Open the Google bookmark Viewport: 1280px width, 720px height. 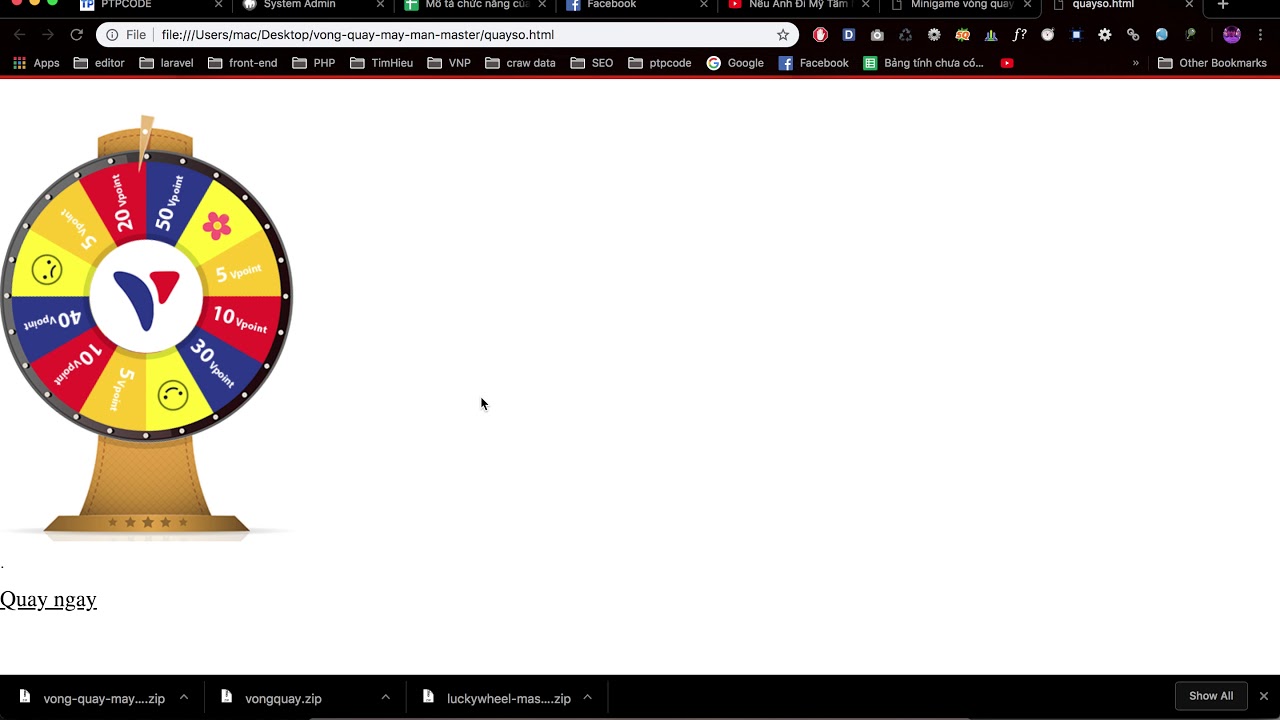point(734,63)
